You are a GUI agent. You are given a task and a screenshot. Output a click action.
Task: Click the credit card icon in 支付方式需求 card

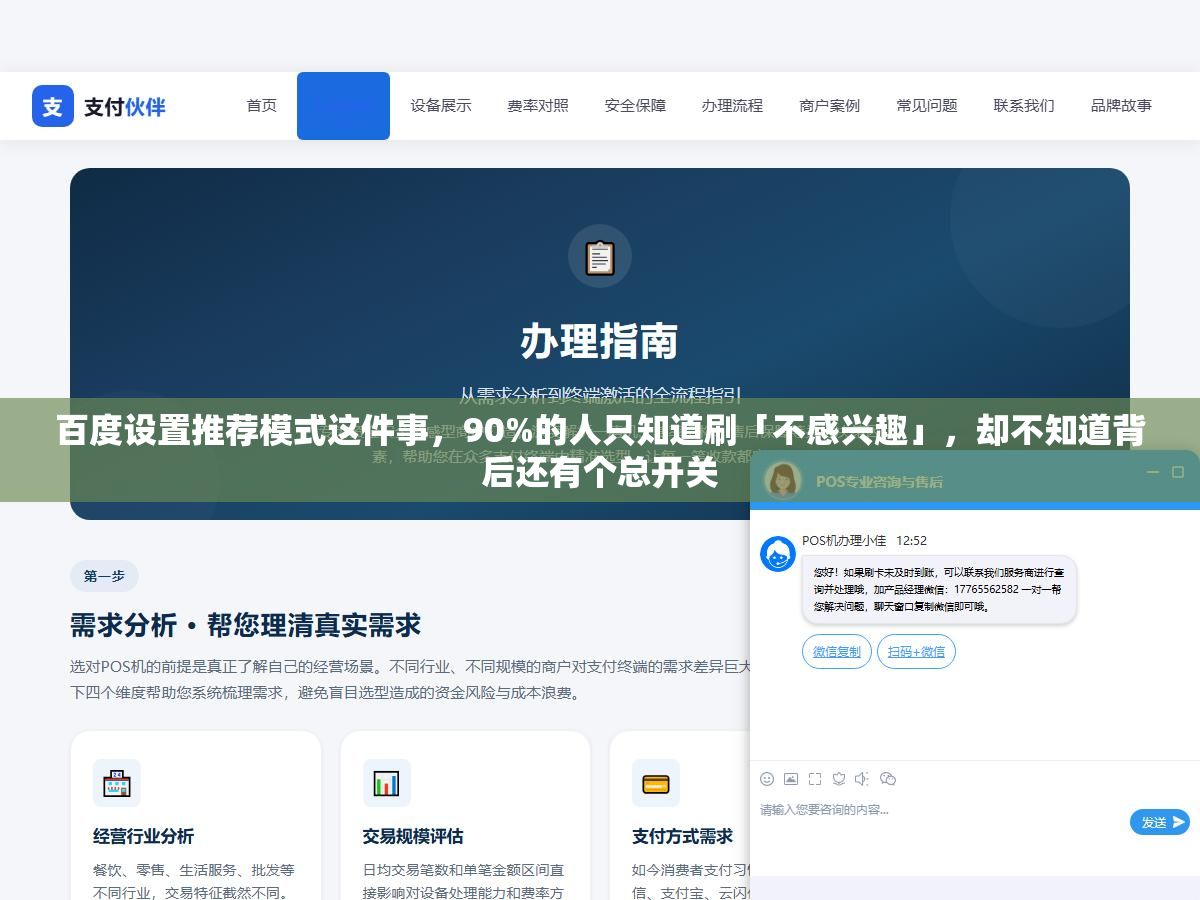click(x=656, y=783)
